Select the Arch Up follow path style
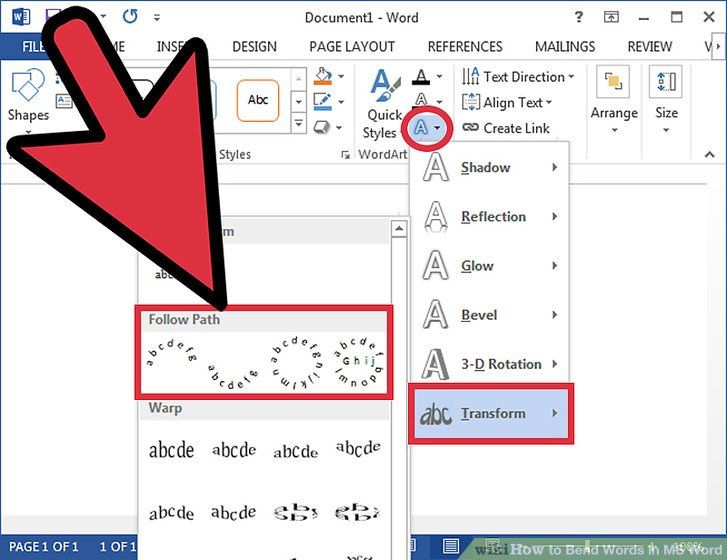The height and width of the screenshot is (560, 727). pos(172,354)
